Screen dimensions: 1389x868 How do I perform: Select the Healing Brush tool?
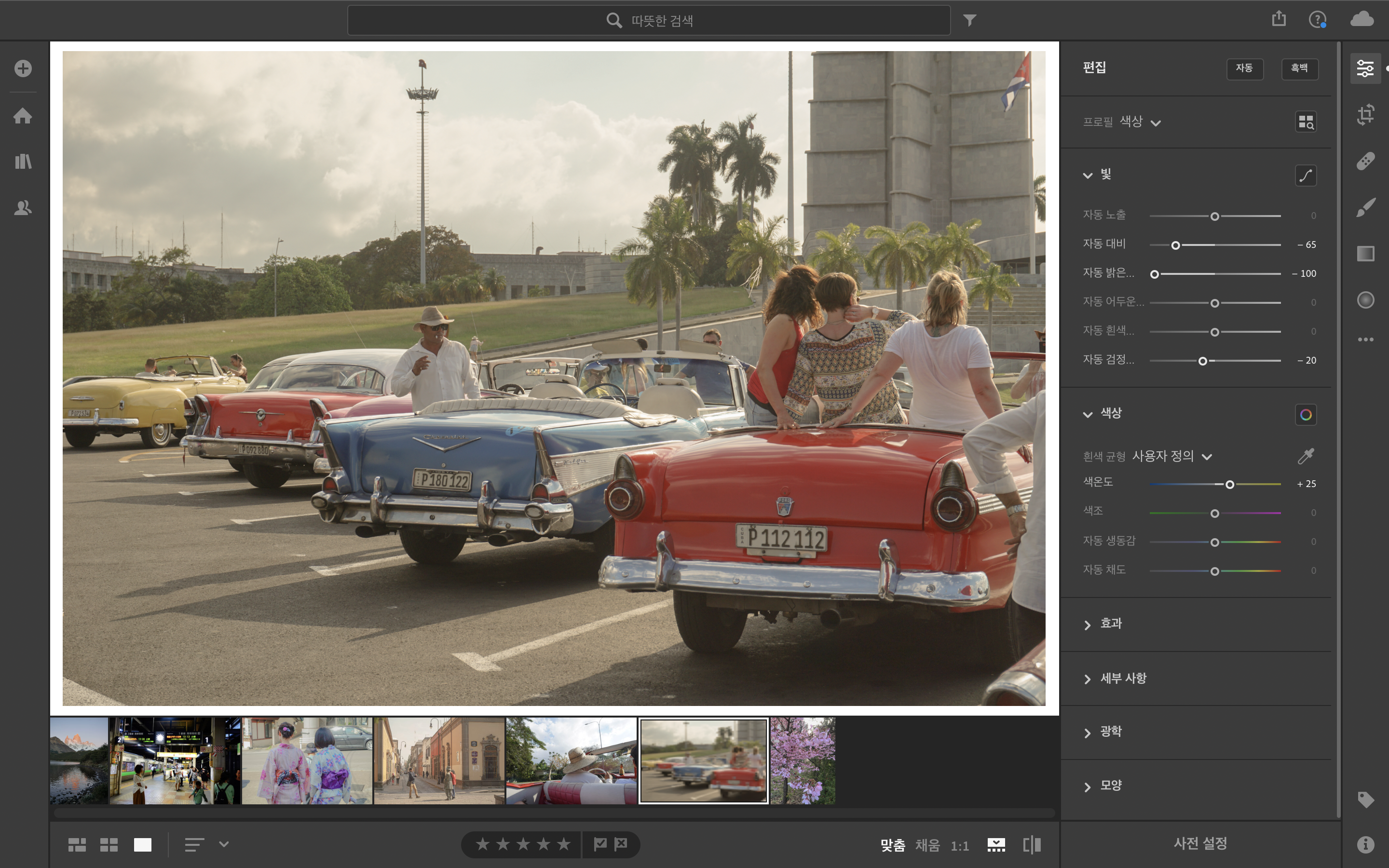1365,161
